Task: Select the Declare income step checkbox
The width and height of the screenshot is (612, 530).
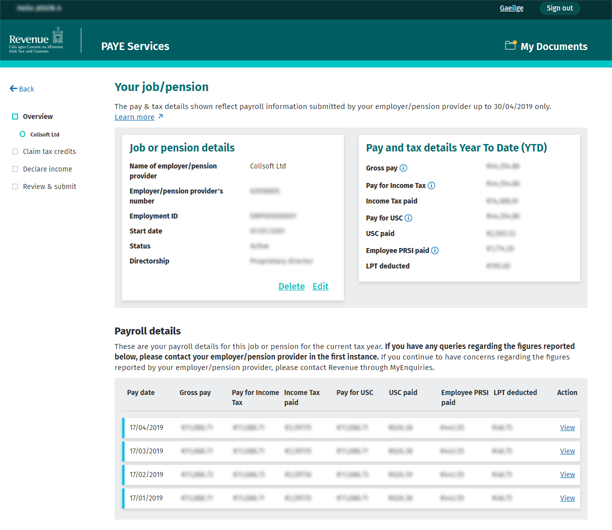Action: click(15, 169)
